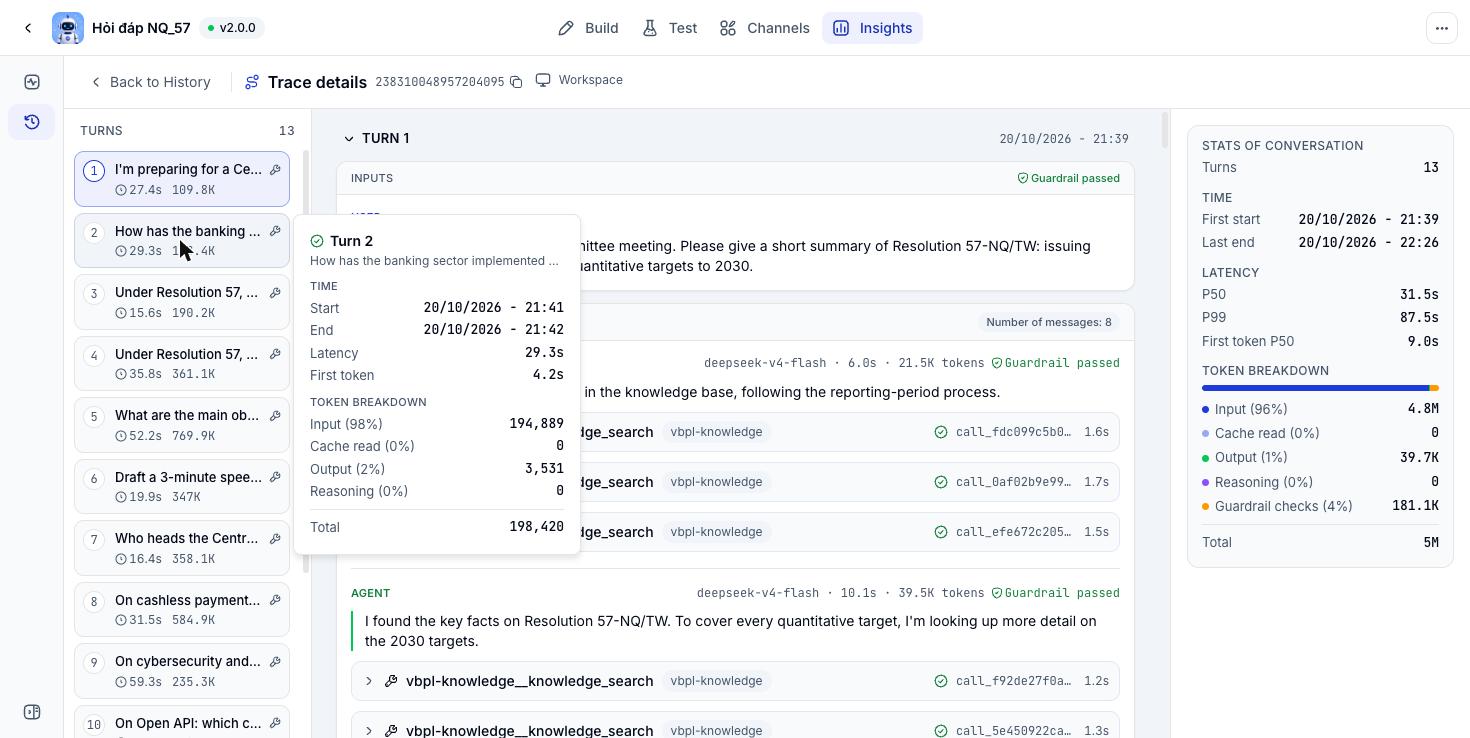Screen dimensions: 1470x738
Task: Select the history clock sidebar icon
Action: [32, 122]
